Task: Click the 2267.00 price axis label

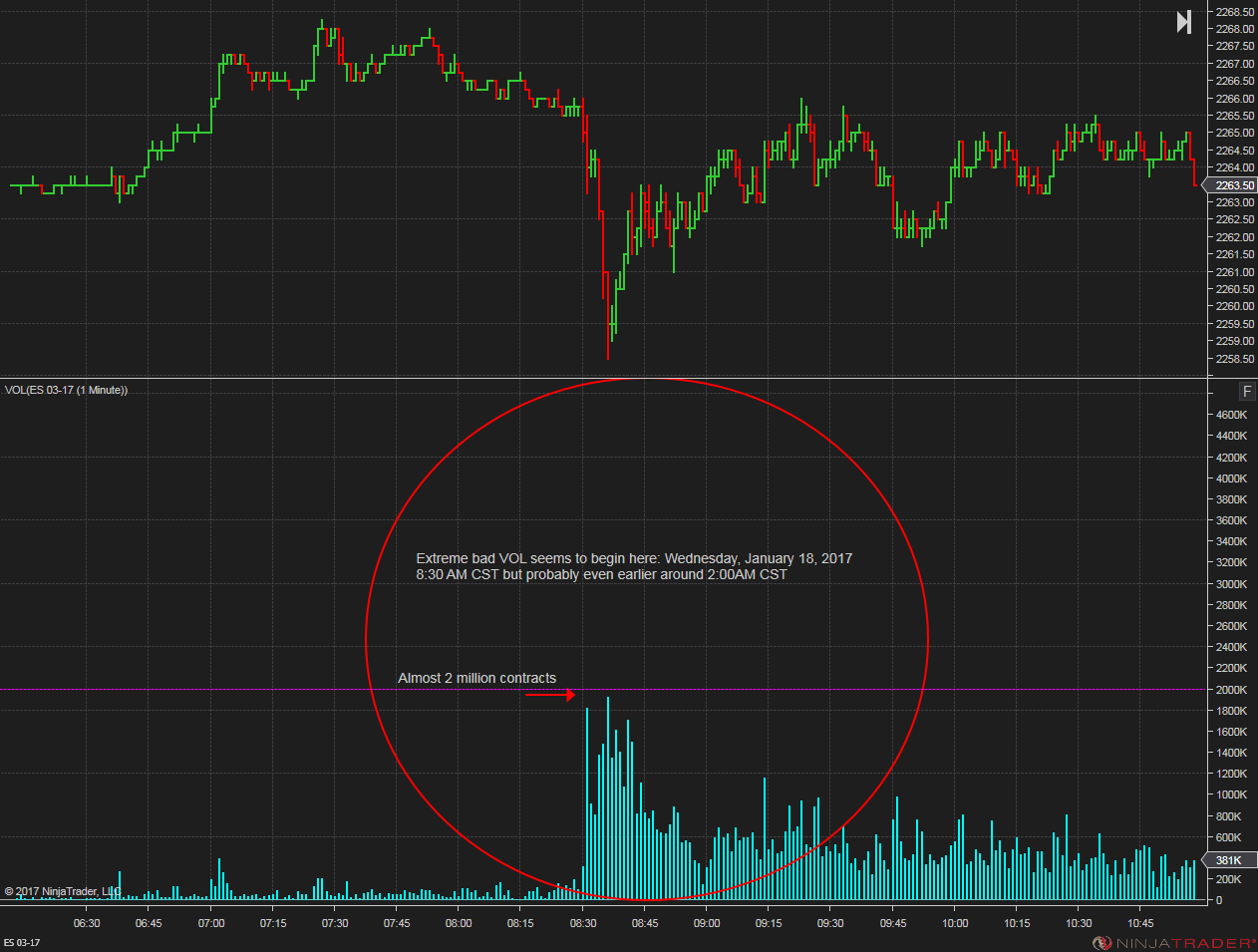Action: pyautogui.click(x=1235, y=64)
